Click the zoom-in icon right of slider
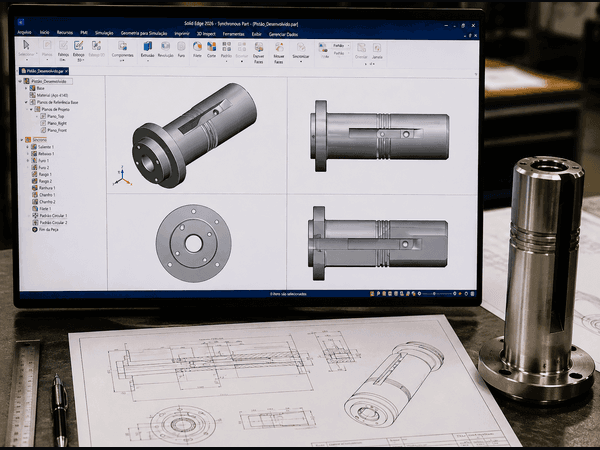Image resolution: width=600 pixels, height=450 pixels. (x=455, y=293)
